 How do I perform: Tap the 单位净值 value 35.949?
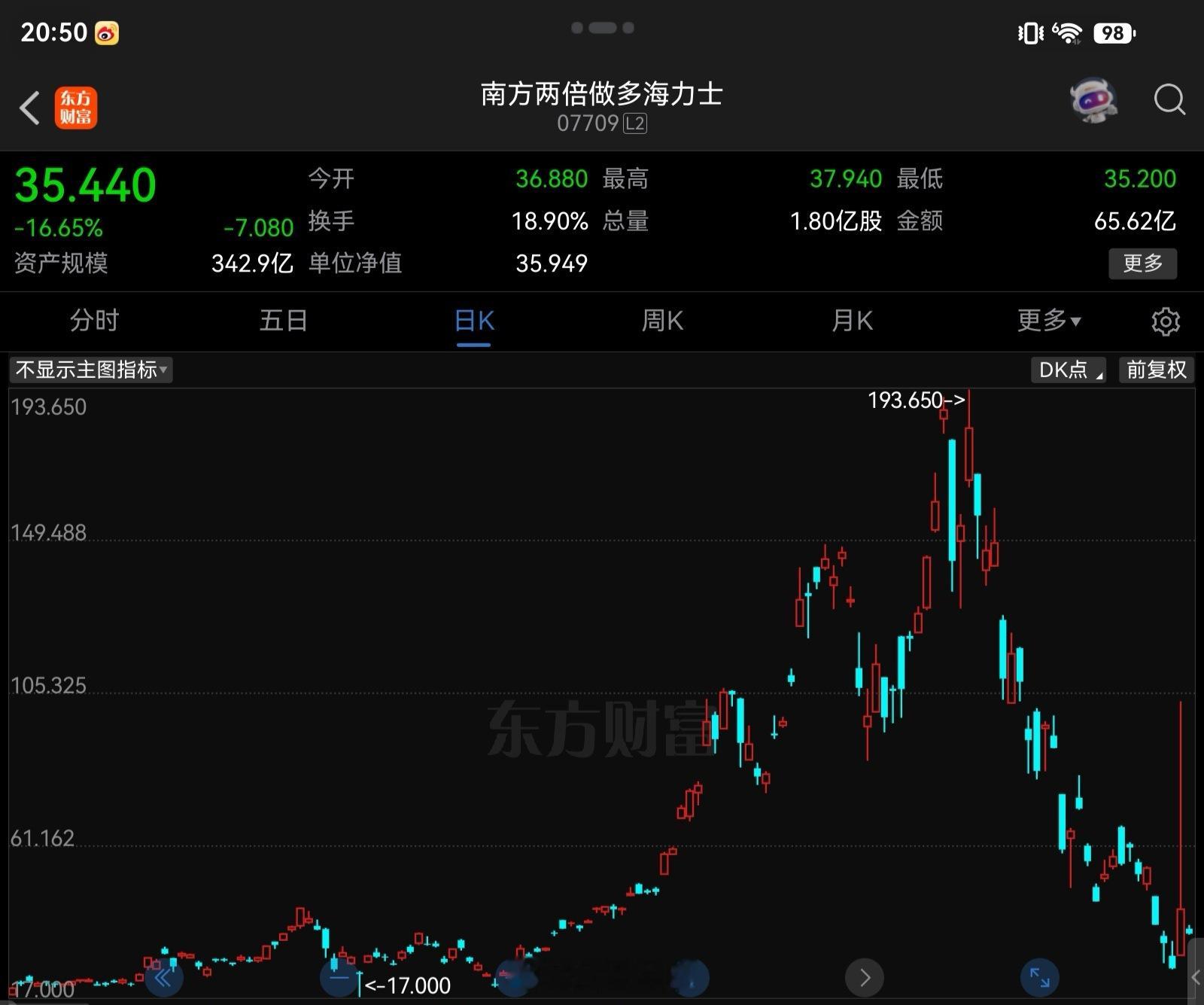[552, 263]
